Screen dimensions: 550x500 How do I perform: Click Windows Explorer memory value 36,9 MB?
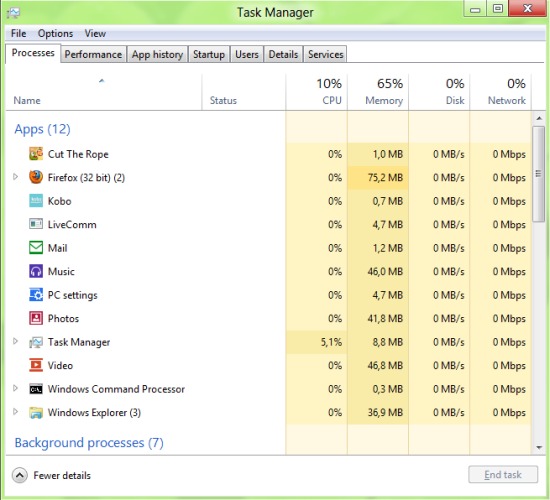tap(385, 413)
